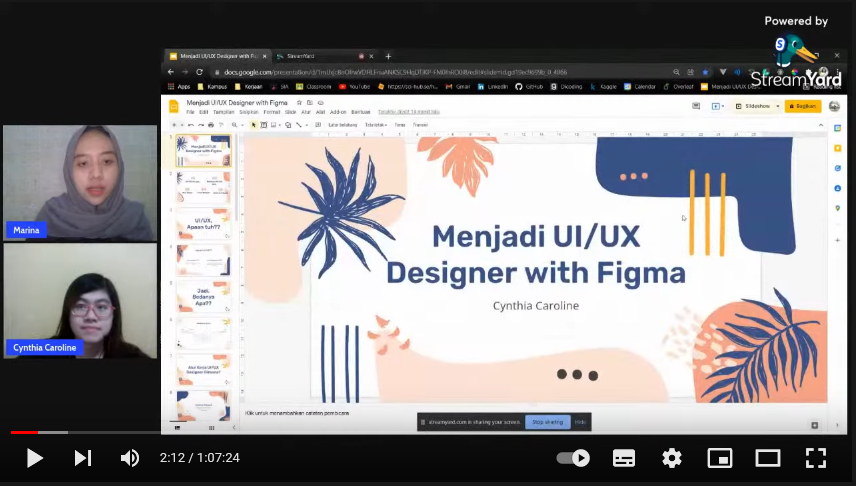Select the Menjadi UI/UX Designer browser tab
The height and width of the screenshot is (486, 856).
[218, 56]
